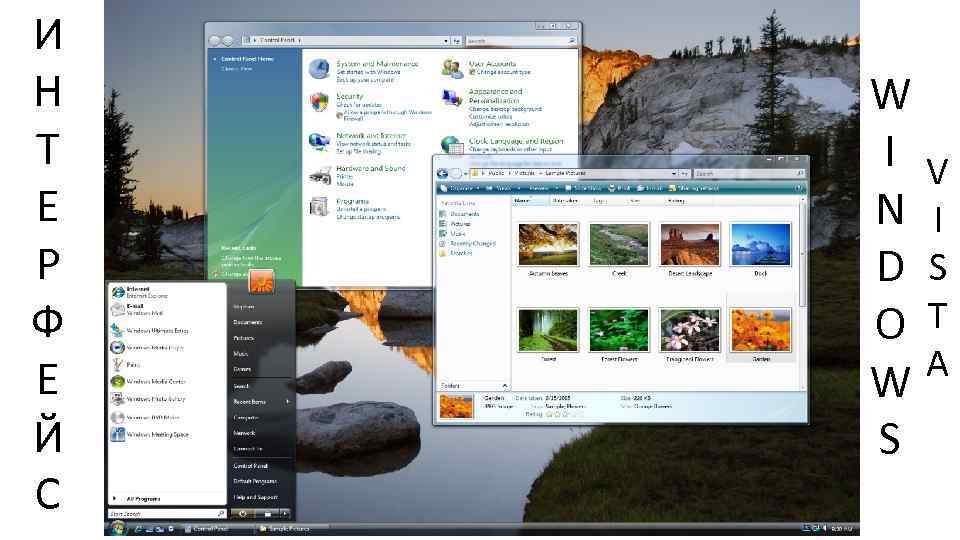The width and height of the screenshot is (960, 540).
Task: Select the Forest picture thumbnail
Action: [548, 330]
